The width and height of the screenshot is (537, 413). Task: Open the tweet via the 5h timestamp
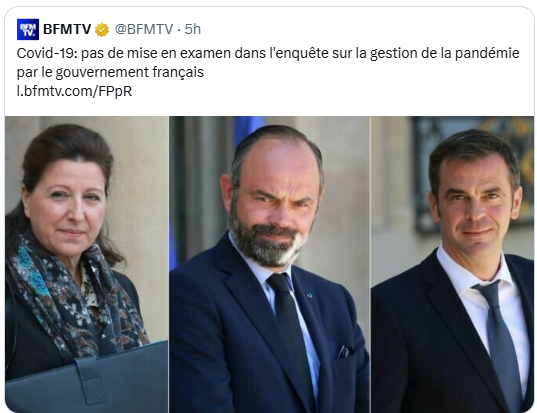click(192, 29)
